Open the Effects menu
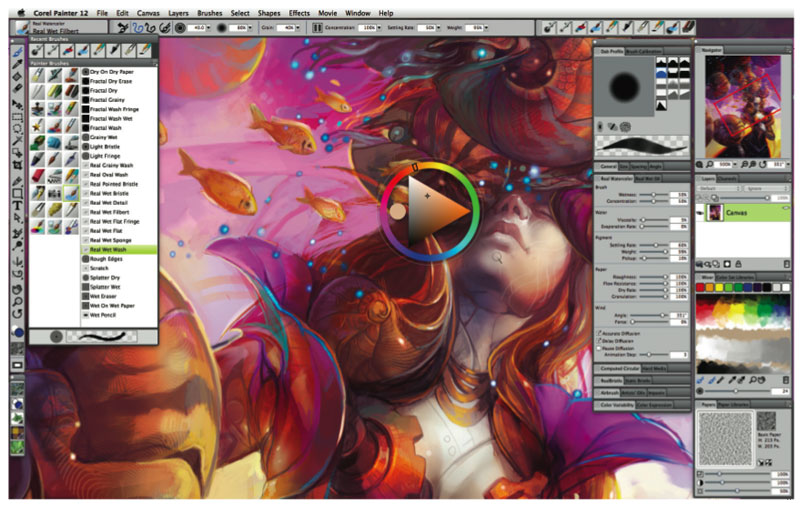800x508 pixels. click(299, 12)
